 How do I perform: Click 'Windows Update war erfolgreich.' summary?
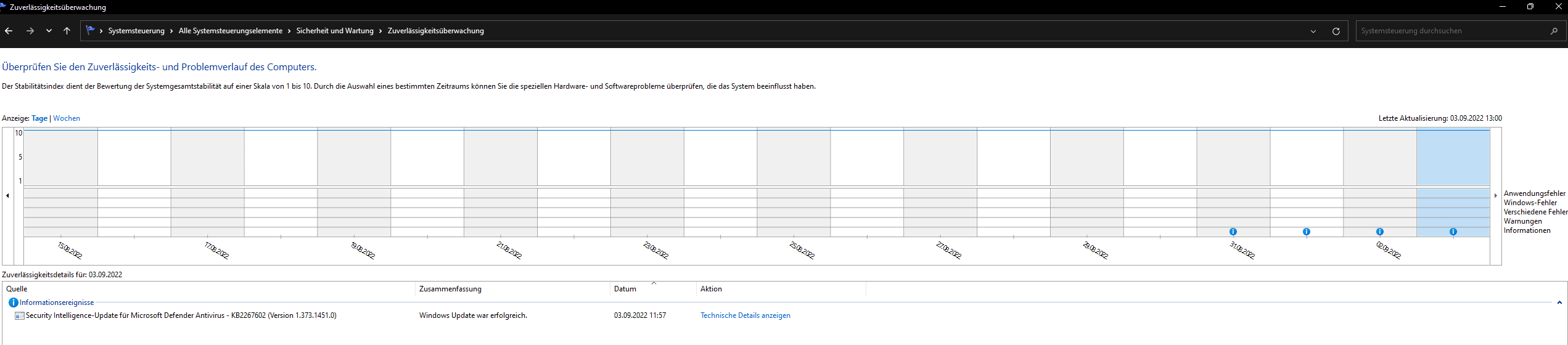click(x=473, y=315)
